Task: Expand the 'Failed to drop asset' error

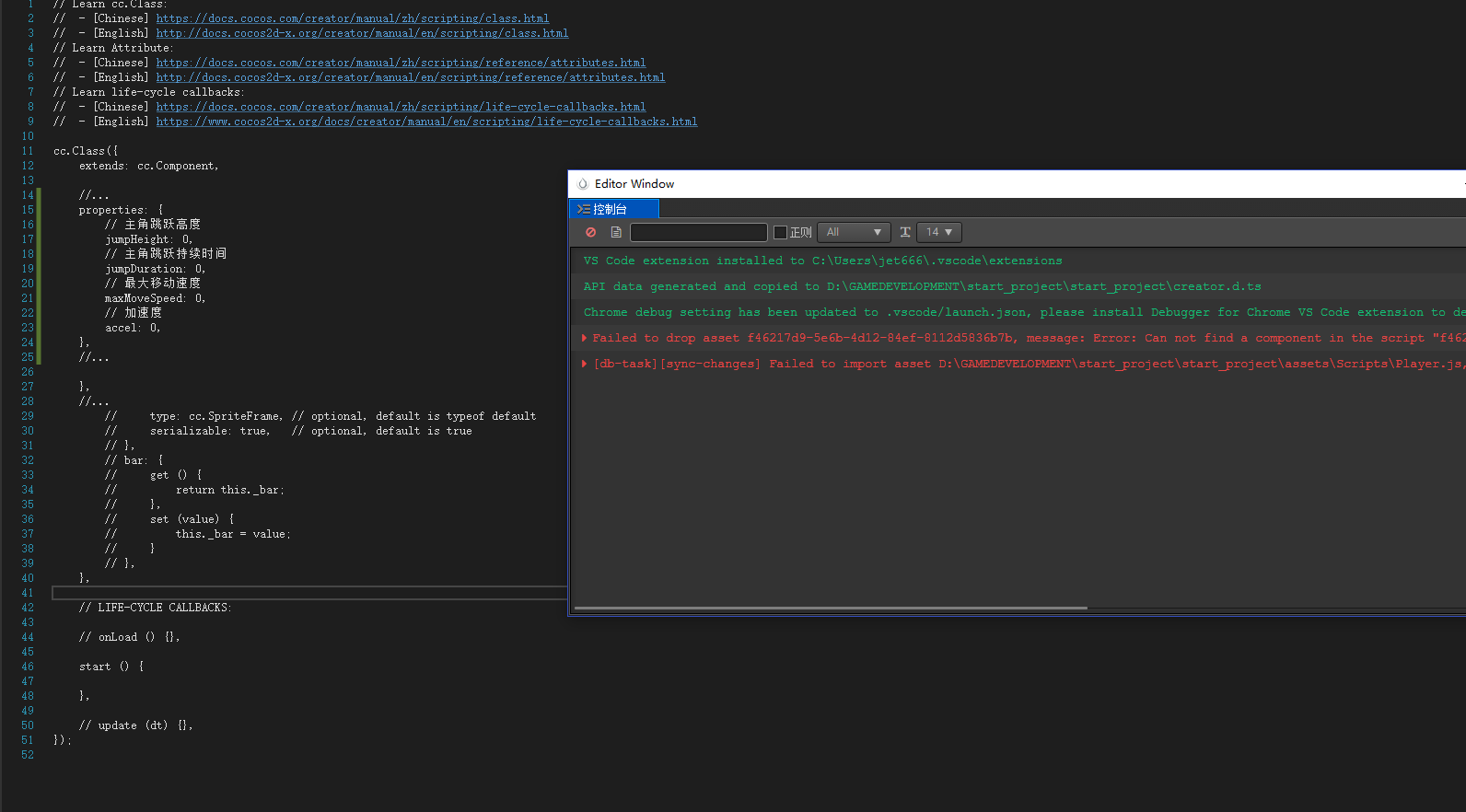Action: 585,338
